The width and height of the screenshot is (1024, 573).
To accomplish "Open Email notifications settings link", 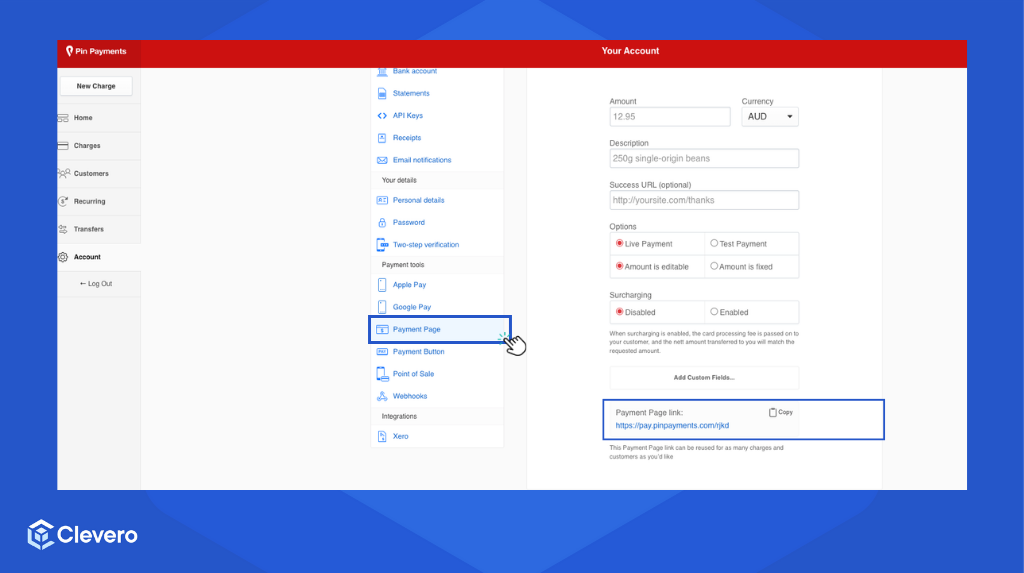I will tap(422, 160).
